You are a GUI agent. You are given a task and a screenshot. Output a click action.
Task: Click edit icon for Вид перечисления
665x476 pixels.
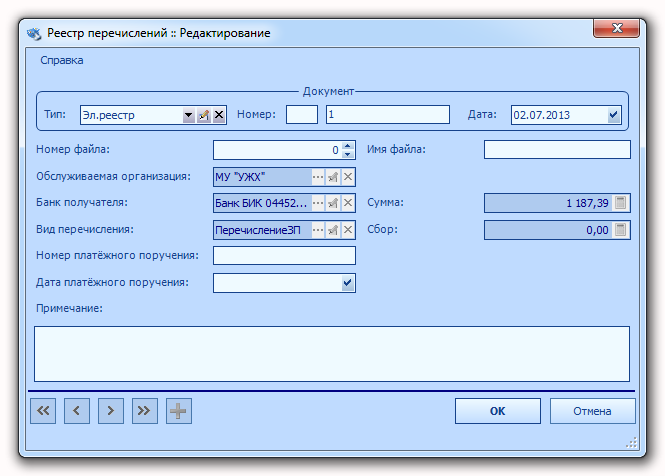333,230
